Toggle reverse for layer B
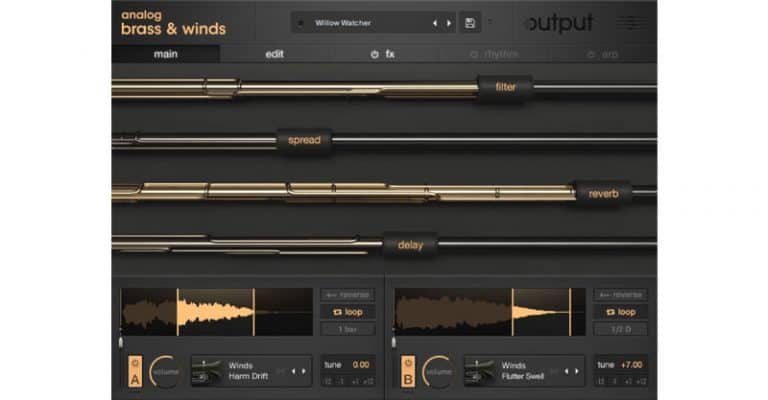Image resolution: width=768 pixels, height=400 pixels. (x=621, y=295)
